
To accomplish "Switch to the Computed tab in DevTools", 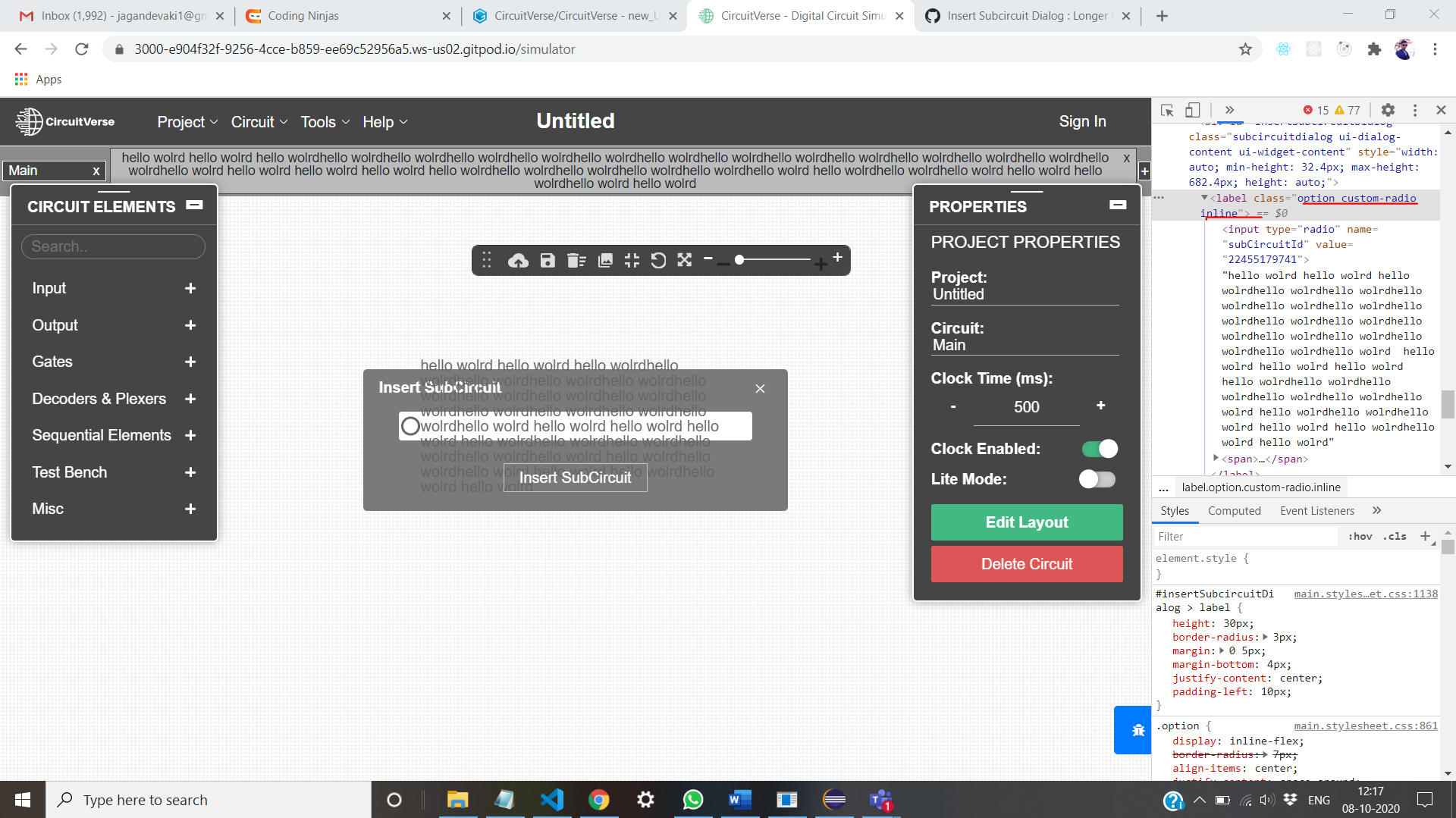I will pyautogui.click(x=1234, y=510).
